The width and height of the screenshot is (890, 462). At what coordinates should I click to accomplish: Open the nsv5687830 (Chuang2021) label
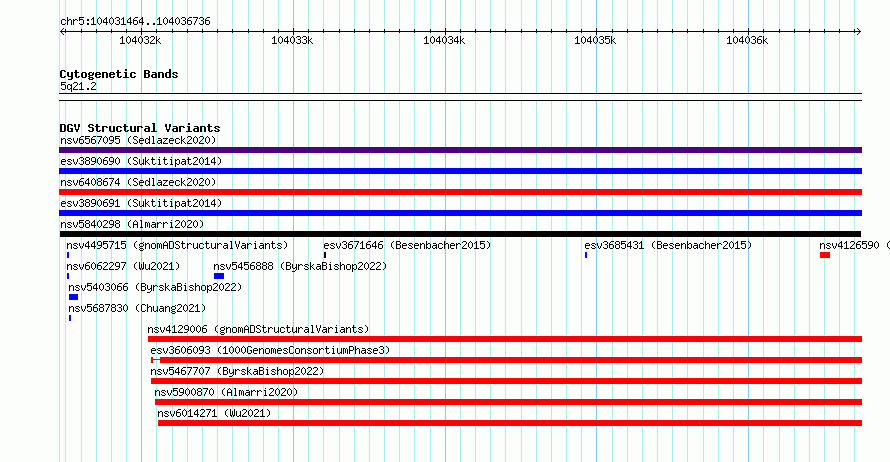point(137,308)
